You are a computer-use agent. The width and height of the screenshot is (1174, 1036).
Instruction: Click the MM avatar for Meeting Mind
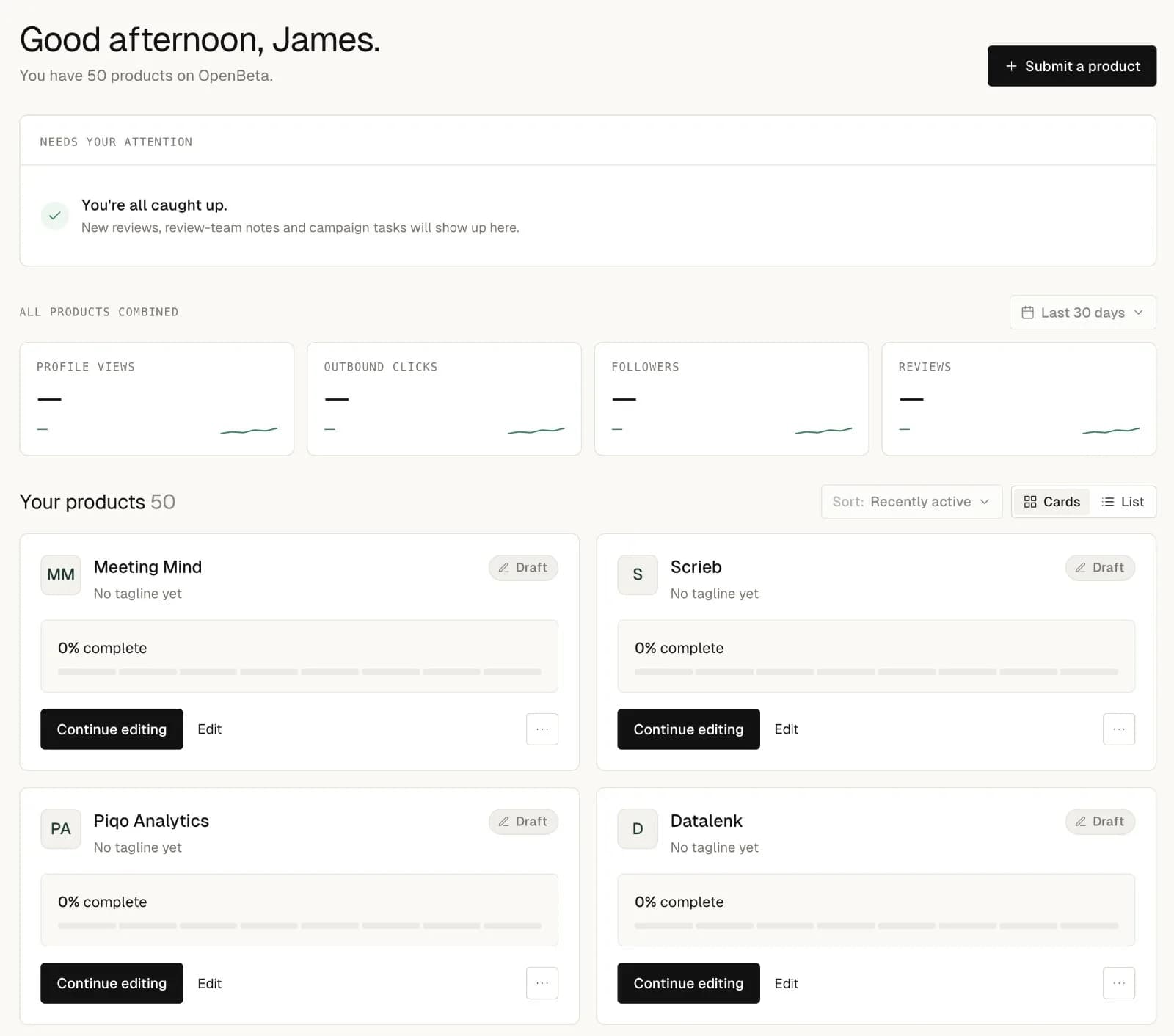(61, 574)
